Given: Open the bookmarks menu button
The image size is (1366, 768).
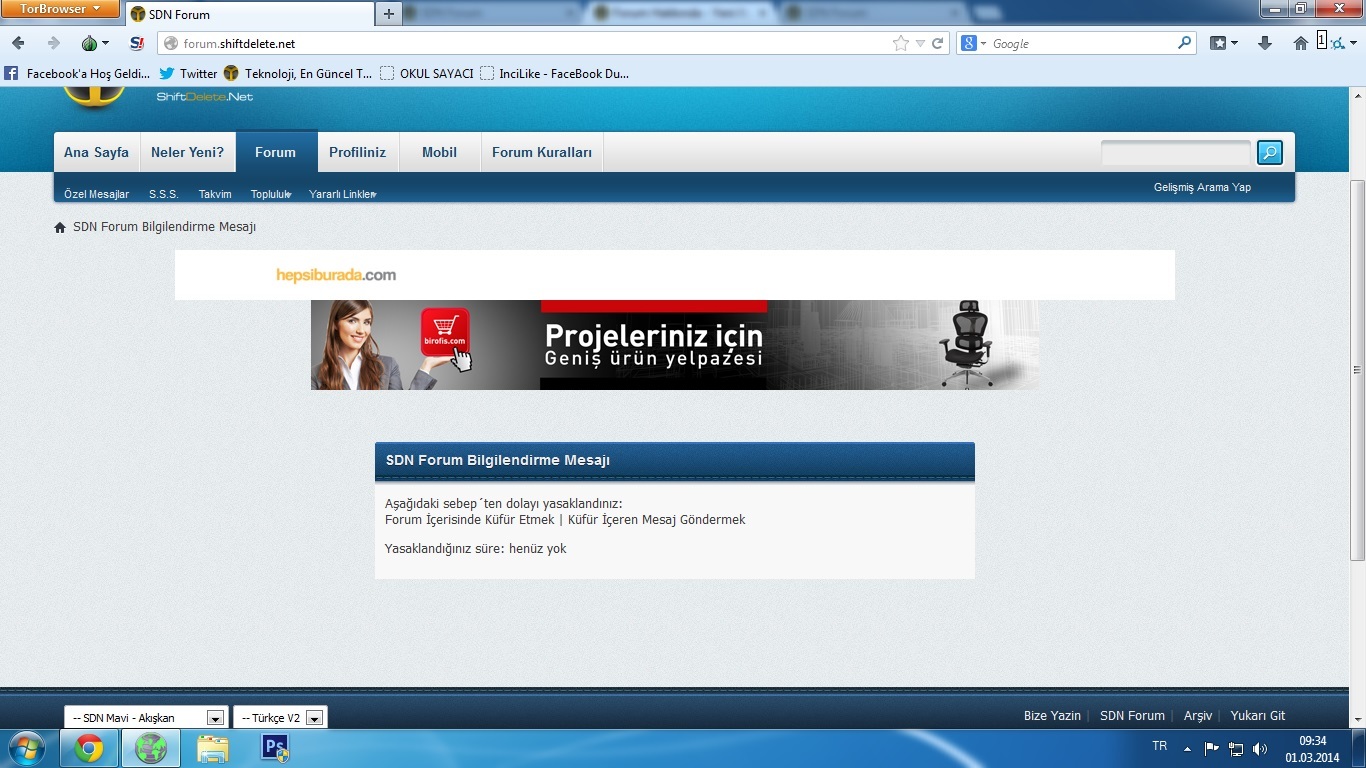Looking at the screenshot, I should [x=1224, y=43].
